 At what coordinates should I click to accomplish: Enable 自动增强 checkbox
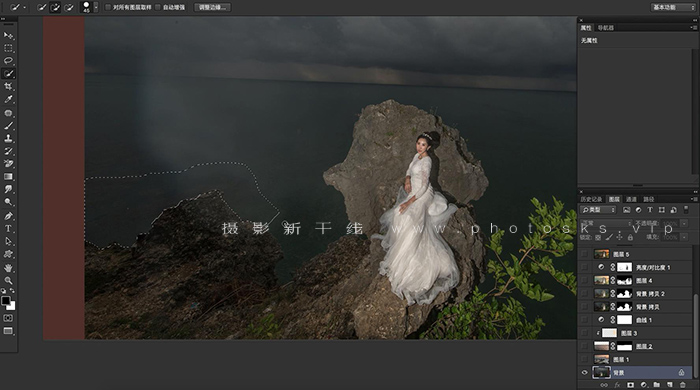[x=158, y=7]
